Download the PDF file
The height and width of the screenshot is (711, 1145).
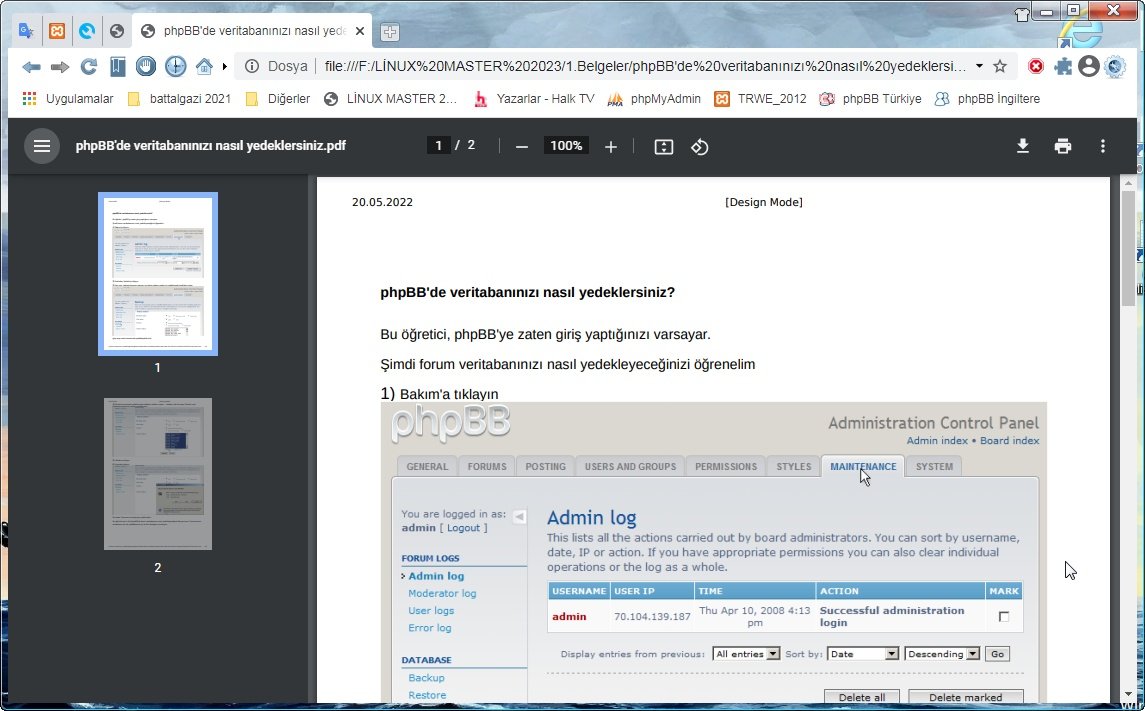point(1023,146)
